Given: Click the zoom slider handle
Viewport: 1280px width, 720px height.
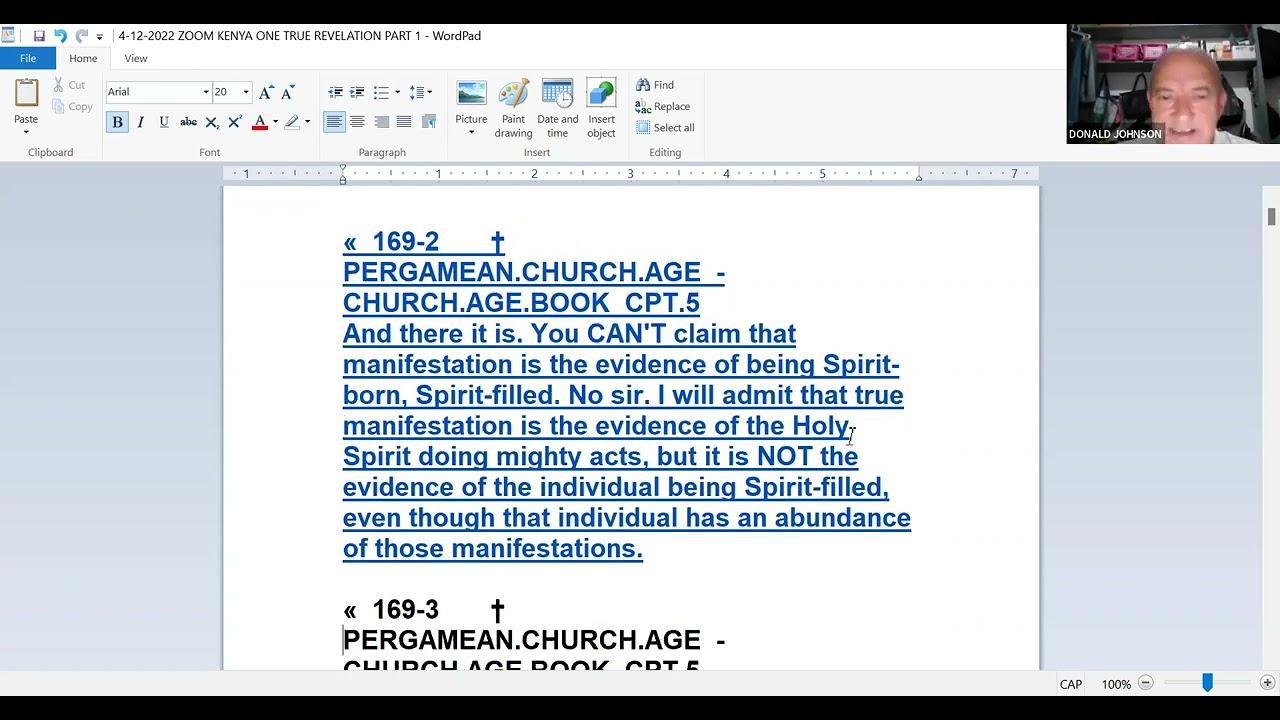Looking at the screenshot, I should 1207,683.
